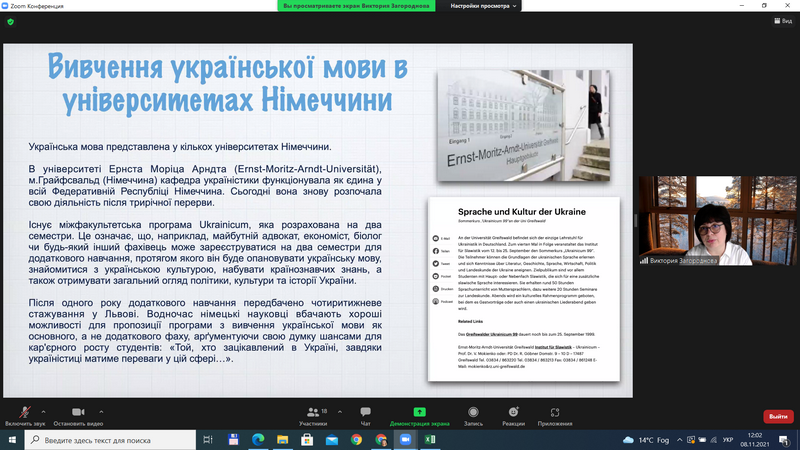The height and width of the screenshot is (450, 800).
Task: Expand audio options arrow next to microphone
Action: (43, 412)
